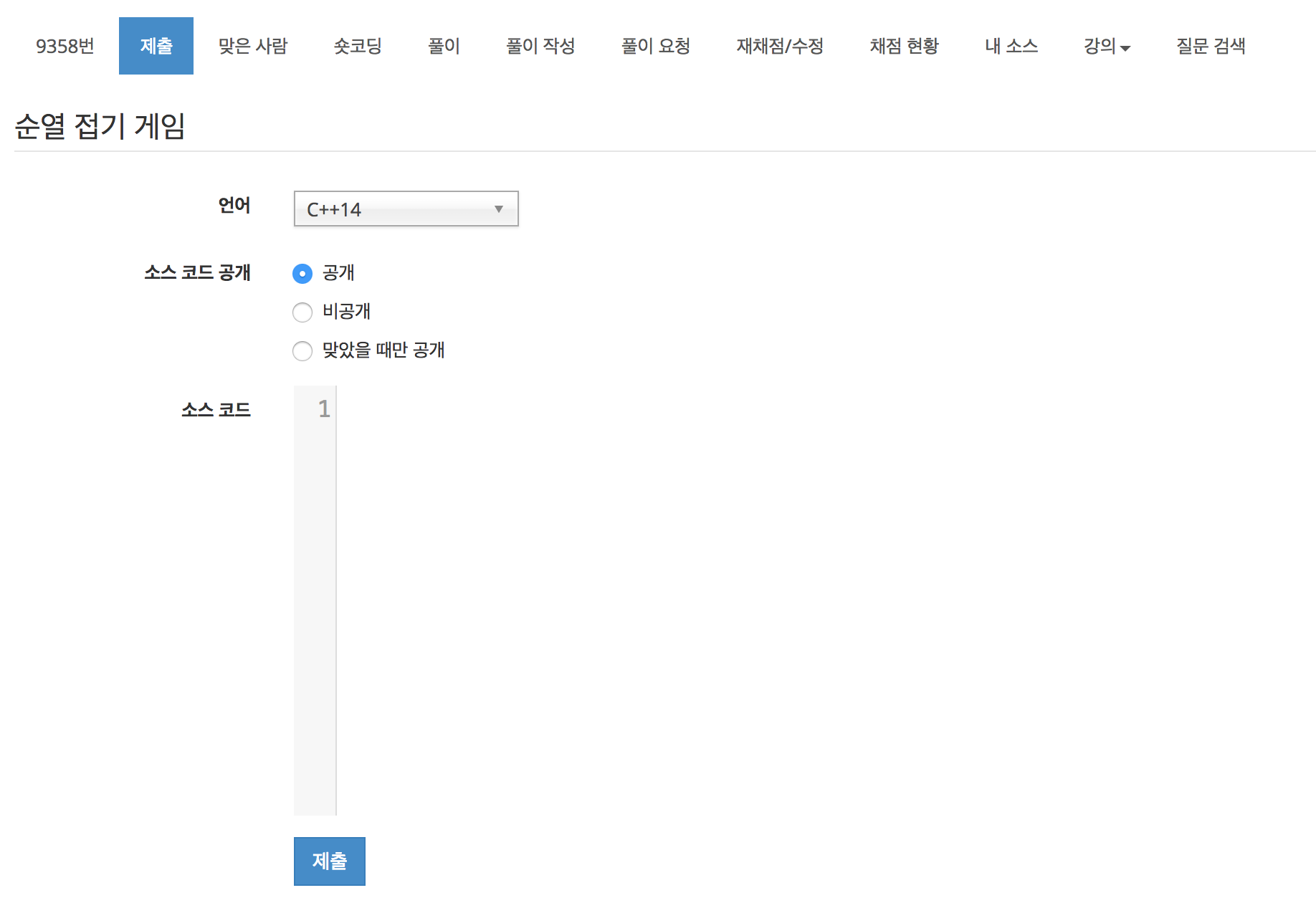Click the blue 제출 submit button
1316x903 pixels.
(330, 861)
